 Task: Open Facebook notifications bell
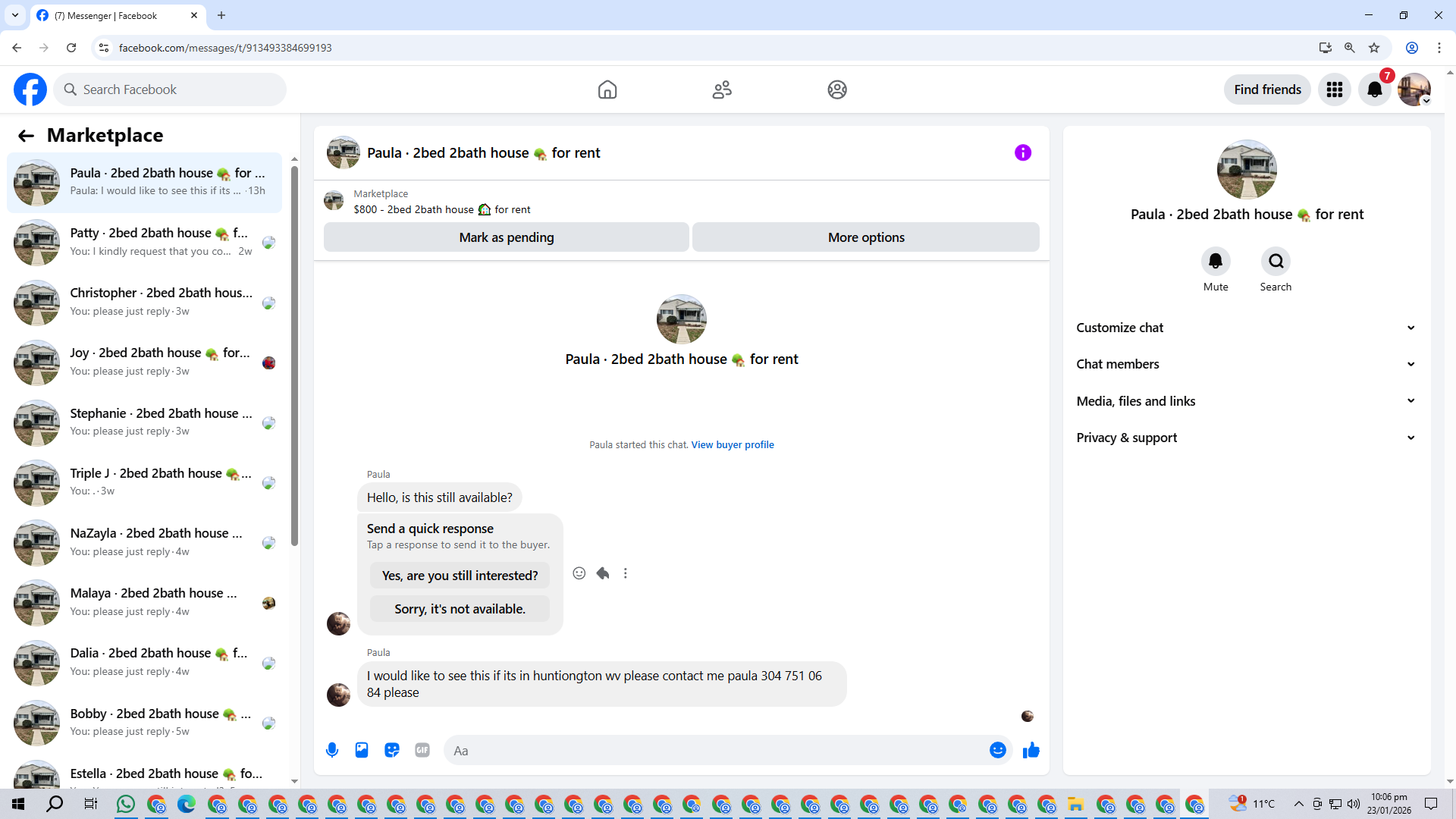point(1374,89)
